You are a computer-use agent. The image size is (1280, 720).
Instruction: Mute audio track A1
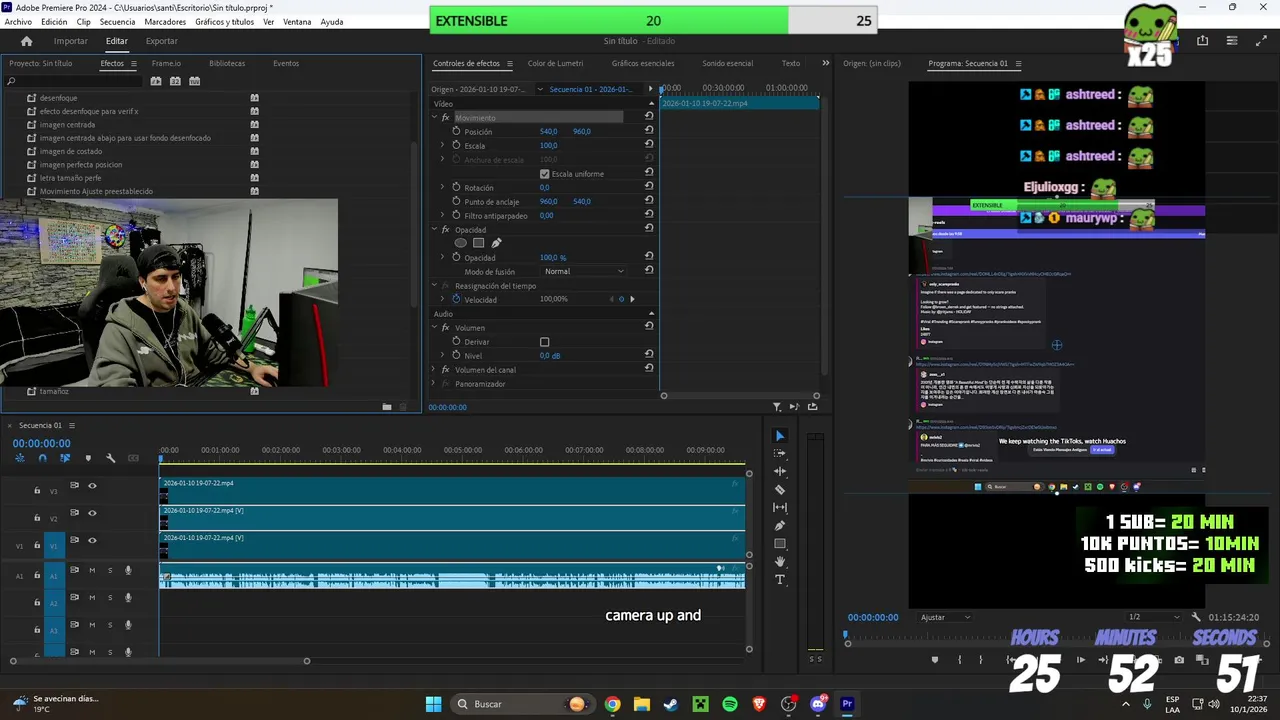pos(92,571)
